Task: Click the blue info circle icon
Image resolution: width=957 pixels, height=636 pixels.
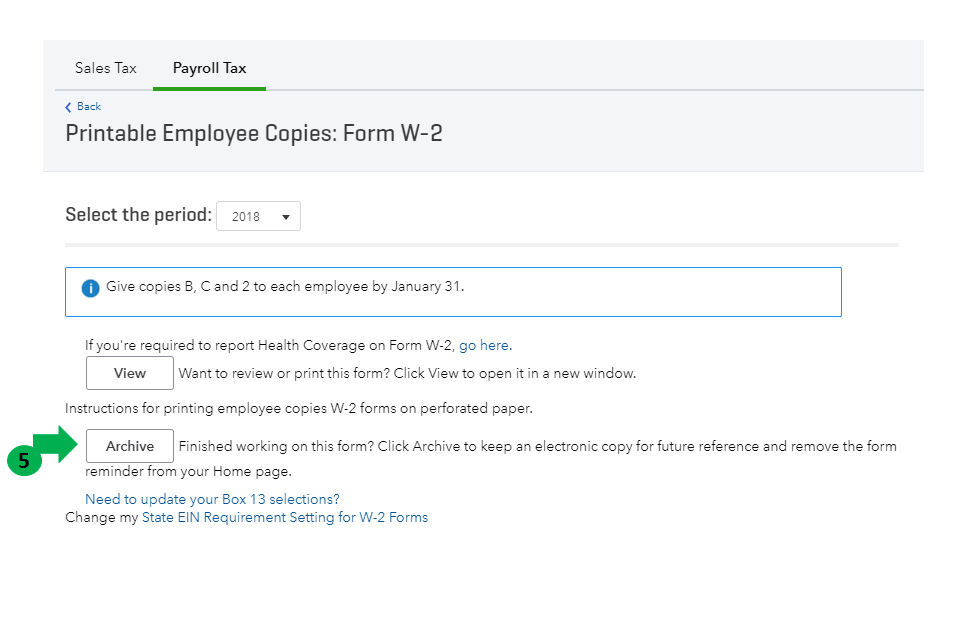Action: click(x=90, y=288)
